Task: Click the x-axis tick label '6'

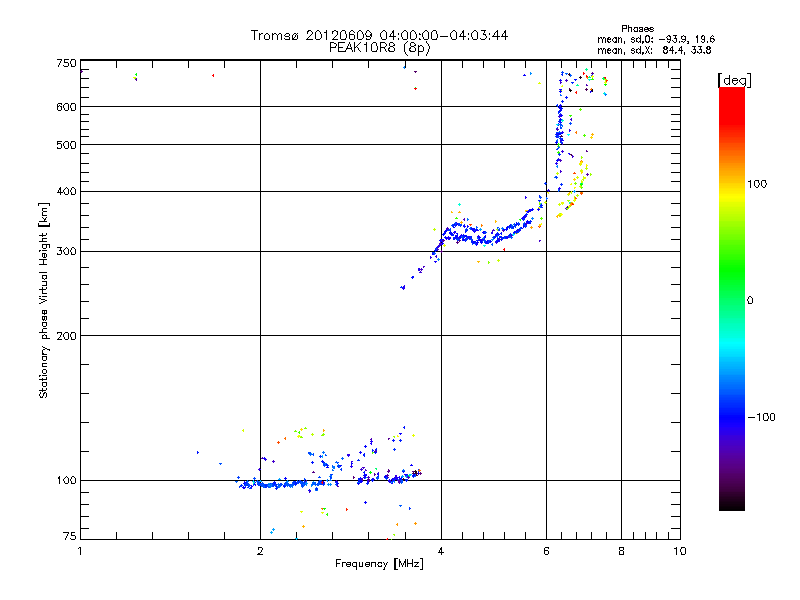Action: 546,551
